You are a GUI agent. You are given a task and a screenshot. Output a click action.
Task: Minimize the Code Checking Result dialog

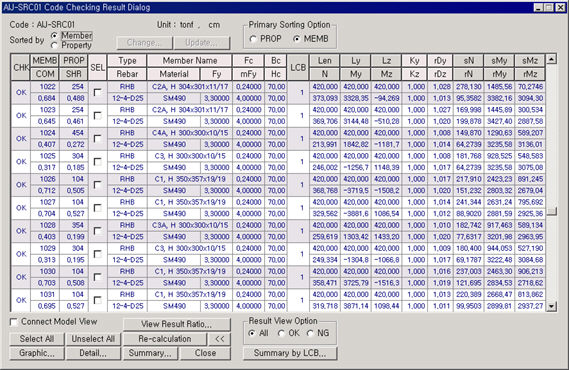(x=538, y=7)
